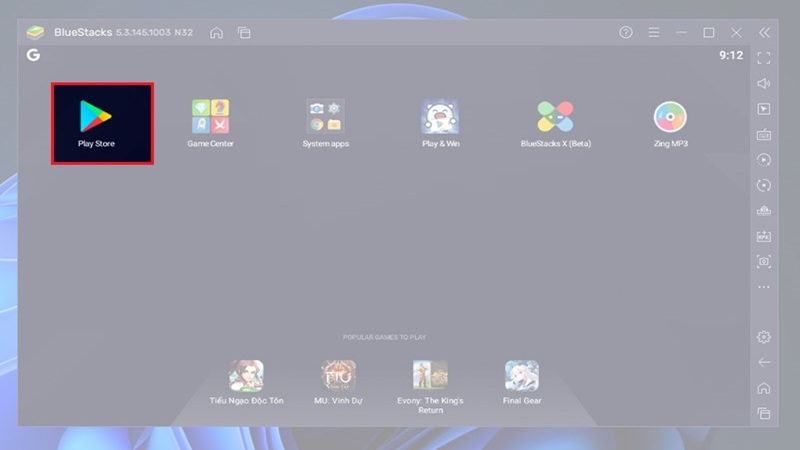Screen dimensions: 800x450
Task: Open the Play Store app
Action: [102, 122]
